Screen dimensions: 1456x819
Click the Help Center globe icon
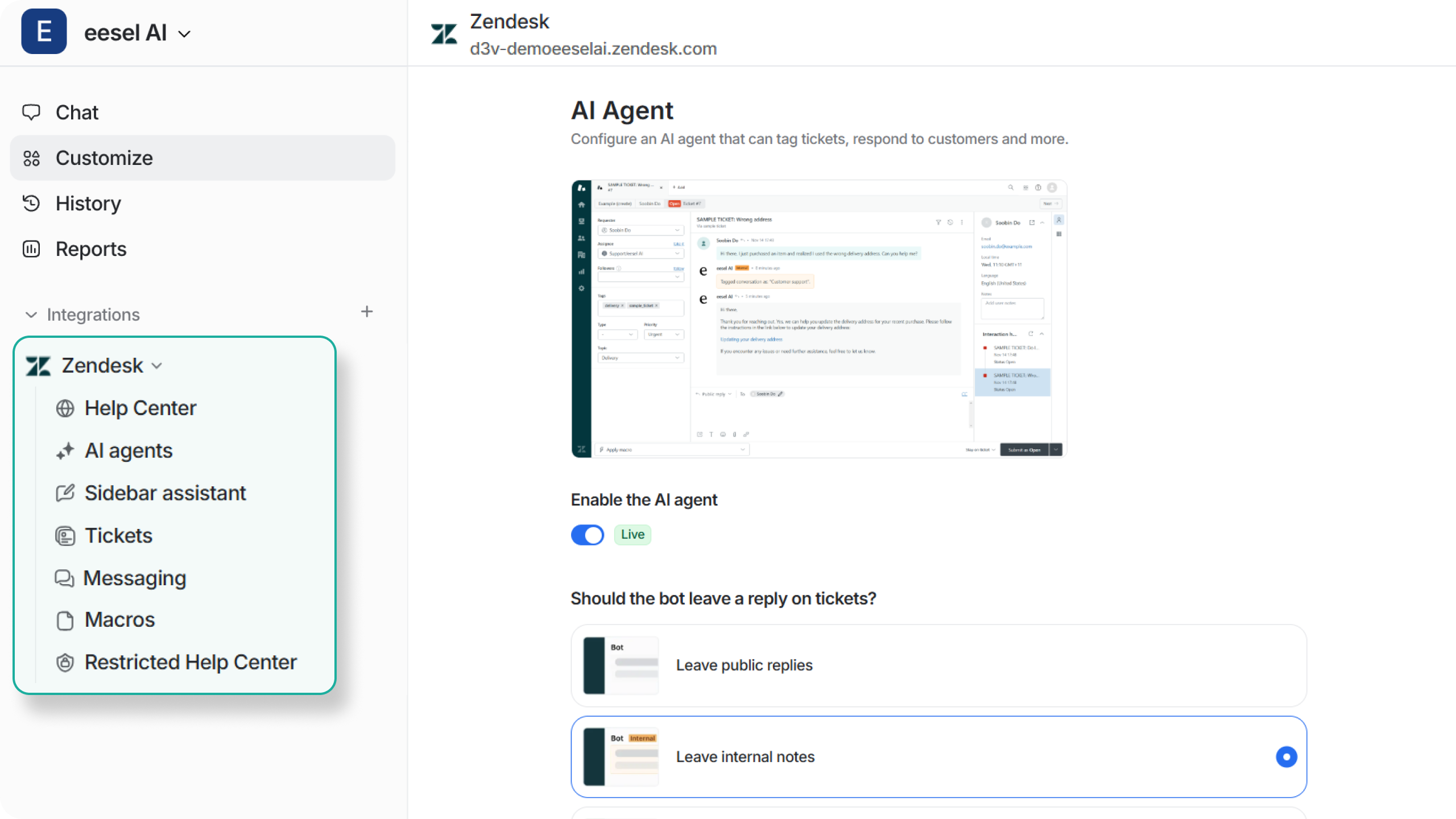pos(65,408)
